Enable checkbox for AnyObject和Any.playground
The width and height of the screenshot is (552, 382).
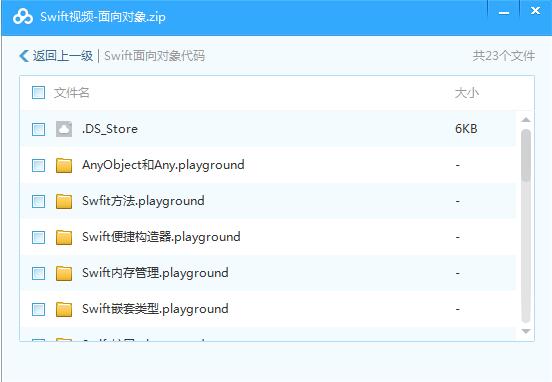(x=38, y=165)
